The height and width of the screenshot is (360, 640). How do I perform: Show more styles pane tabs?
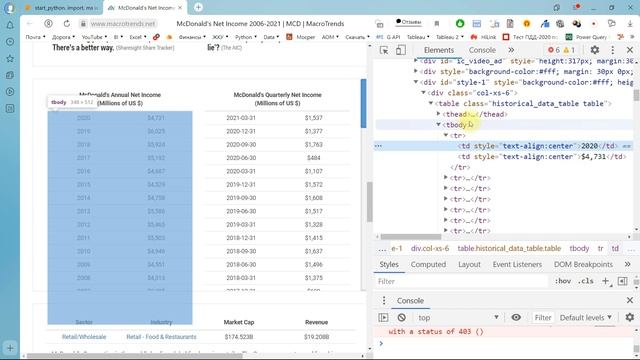[627, 264]
